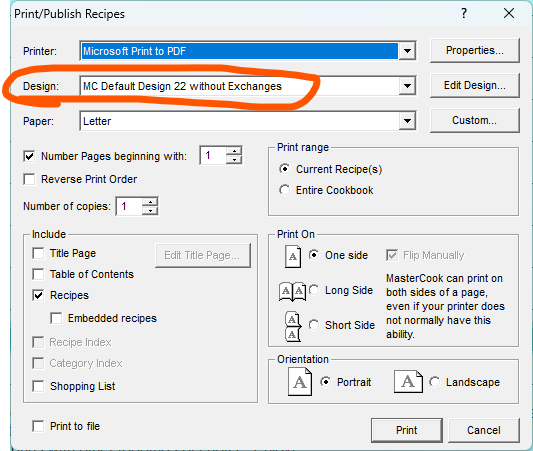The width and height of the screenshot is (533, 451).
Task: Enable the Reverse Print Order checkbox
Action: point(29,179)
